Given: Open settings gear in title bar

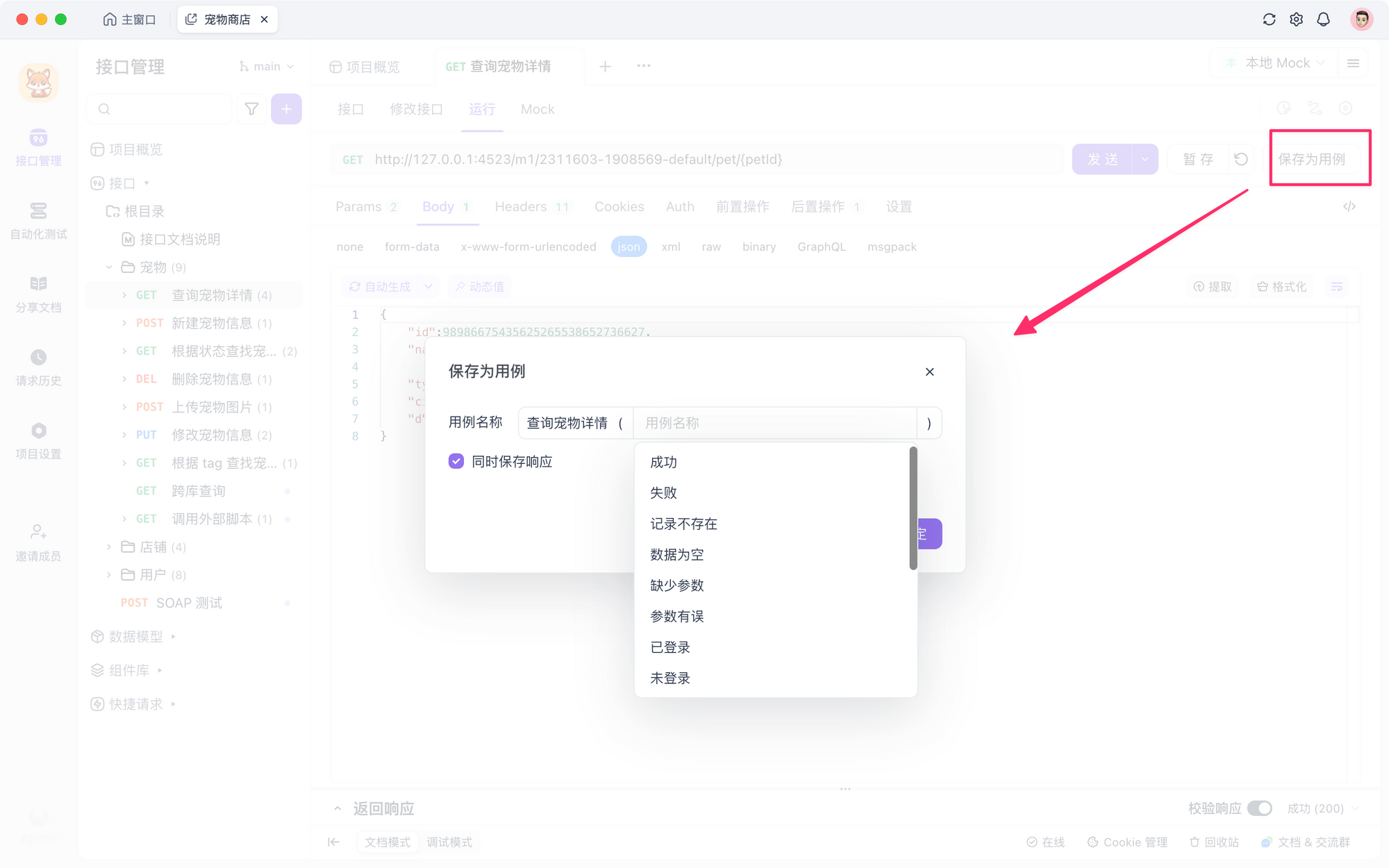Looking at the screenshot, I should tap(1296, 19).
